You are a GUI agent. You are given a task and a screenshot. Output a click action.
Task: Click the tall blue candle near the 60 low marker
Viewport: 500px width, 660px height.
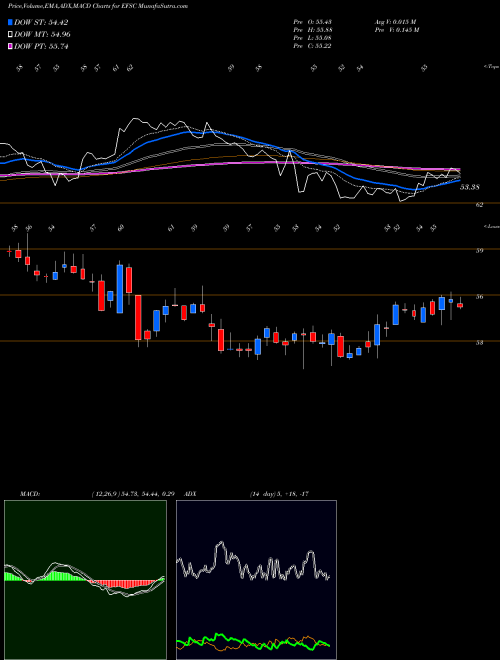coord(120,289)
